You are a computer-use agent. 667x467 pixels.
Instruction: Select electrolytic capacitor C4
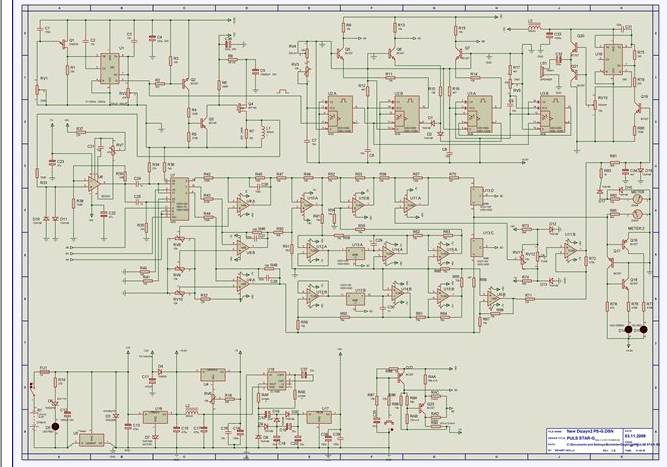[x=152, y=38]
